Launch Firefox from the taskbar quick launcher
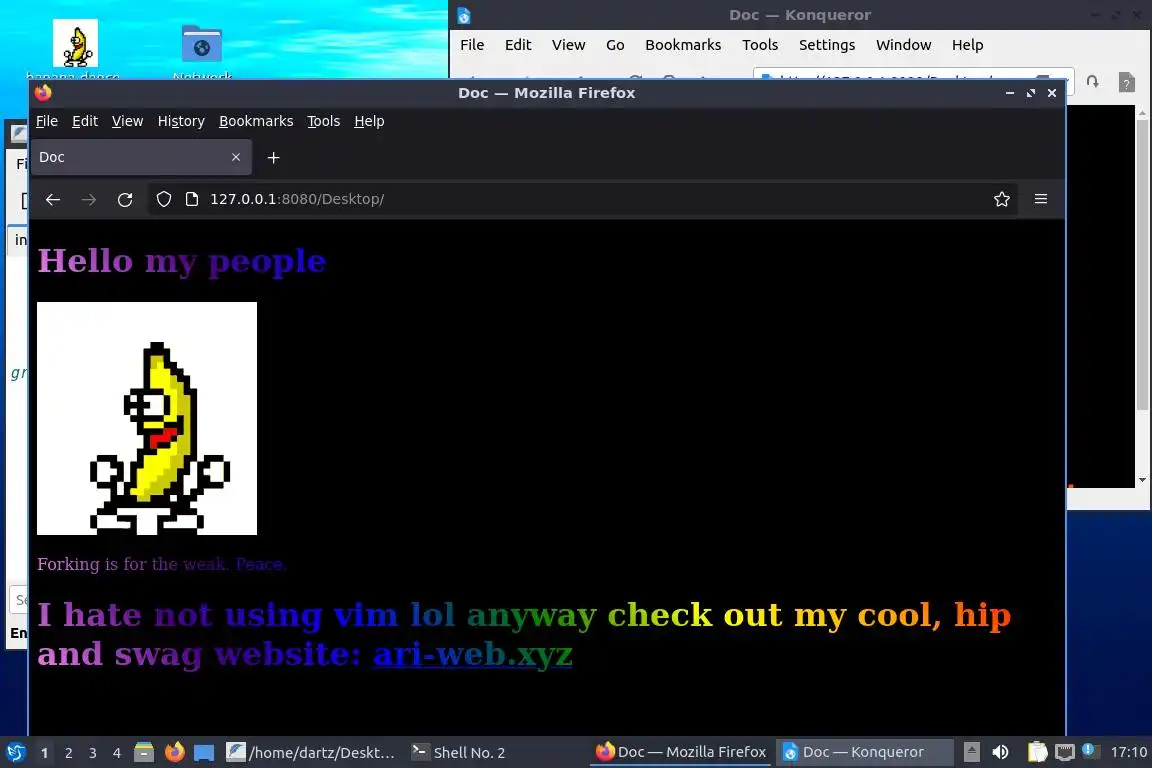The width and height of the screenshot is (1152, 768). pyautogui.click(x=174, y=752)
